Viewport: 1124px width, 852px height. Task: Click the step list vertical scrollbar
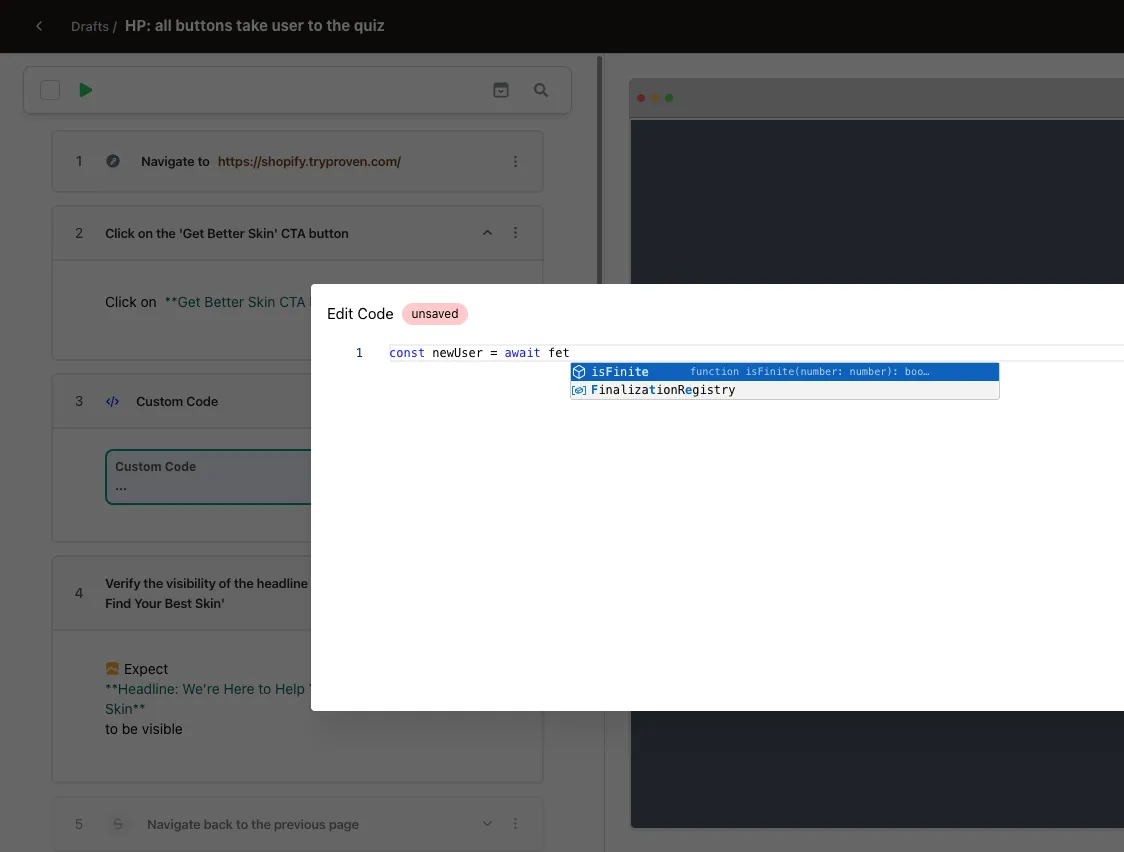(600, 172)
